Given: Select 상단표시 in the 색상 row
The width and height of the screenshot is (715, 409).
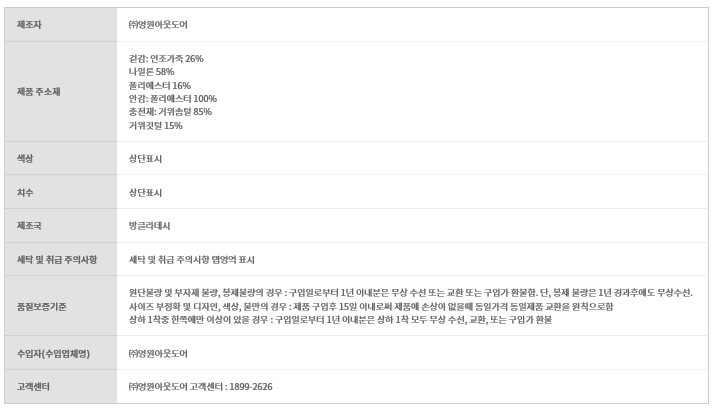Looking at the screenshot, I should (145, 159).
